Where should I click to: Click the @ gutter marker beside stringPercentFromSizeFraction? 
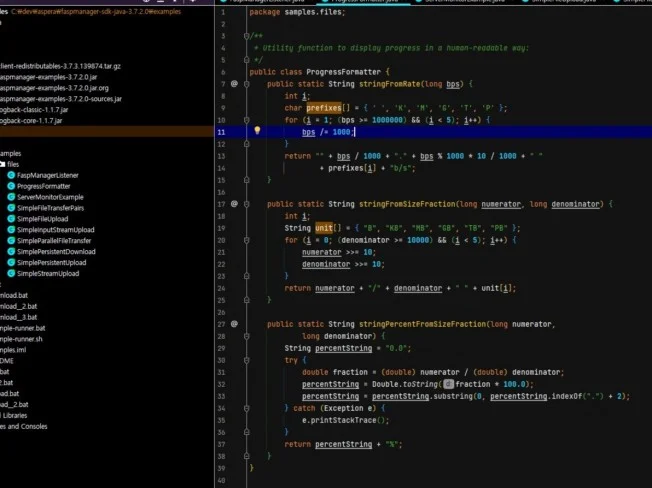coord(234,323)
